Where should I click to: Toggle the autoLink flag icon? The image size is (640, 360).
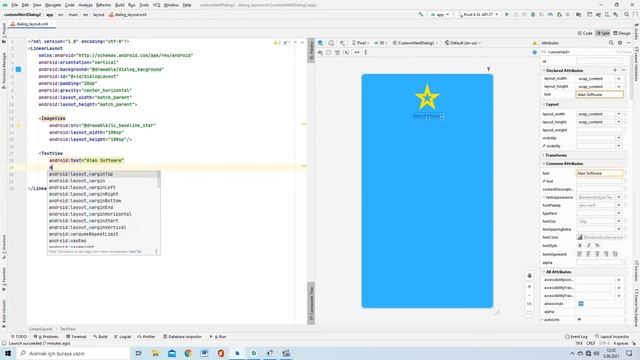[579, 320]
